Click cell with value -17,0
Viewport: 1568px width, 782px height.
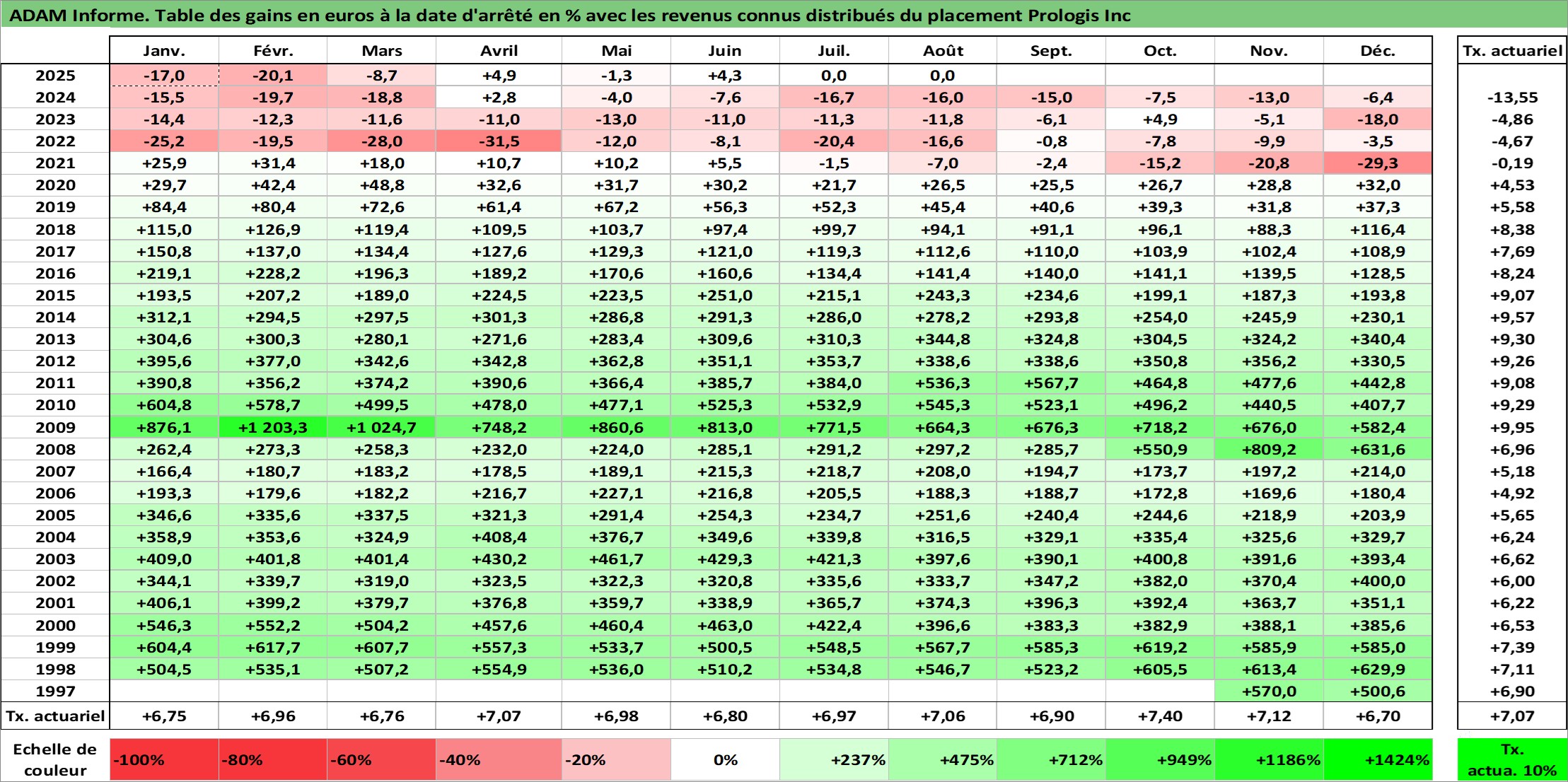(x=164, y=76)
